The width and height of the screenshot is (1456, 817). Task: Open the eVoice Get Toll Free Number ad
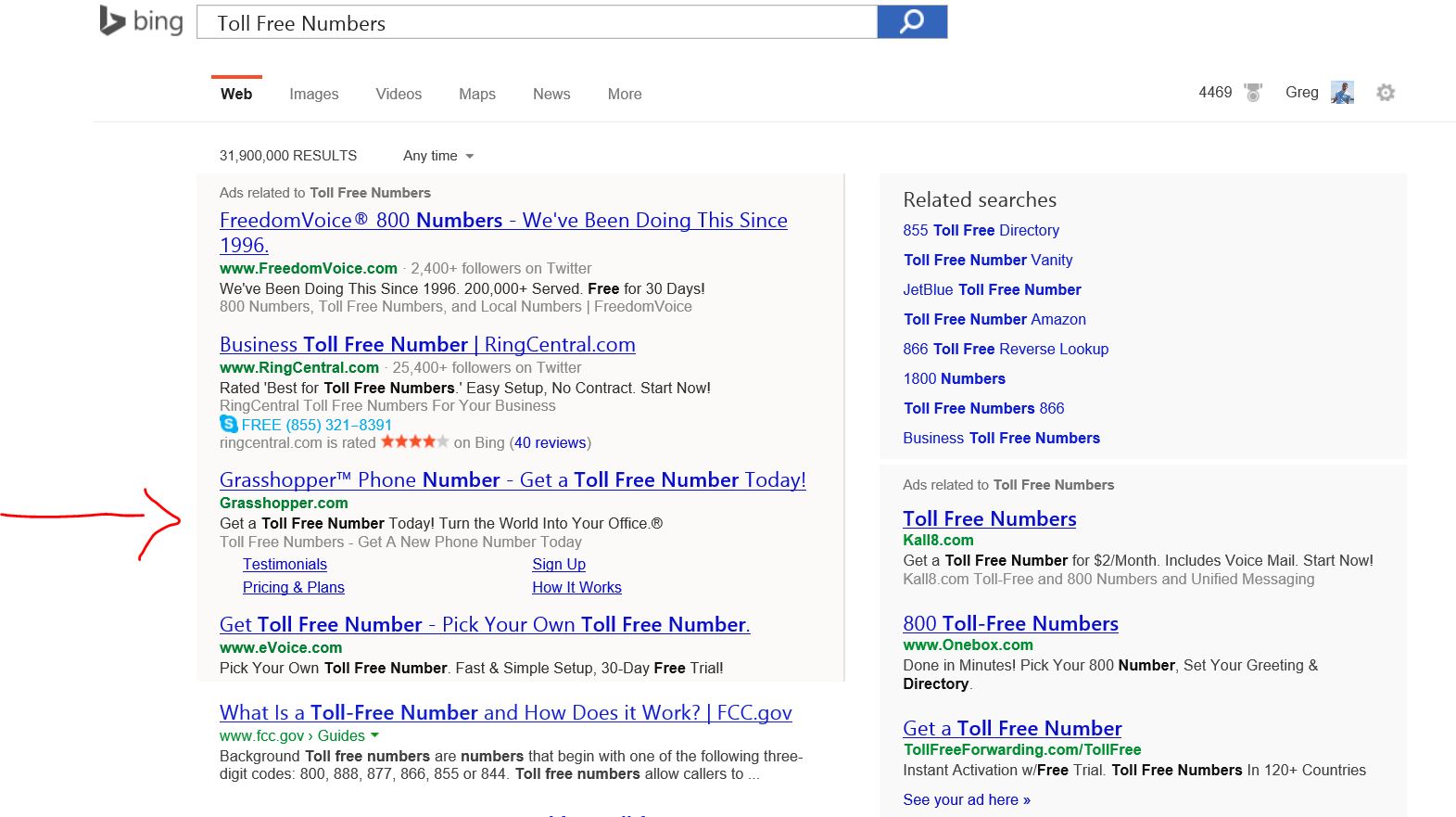485,624
